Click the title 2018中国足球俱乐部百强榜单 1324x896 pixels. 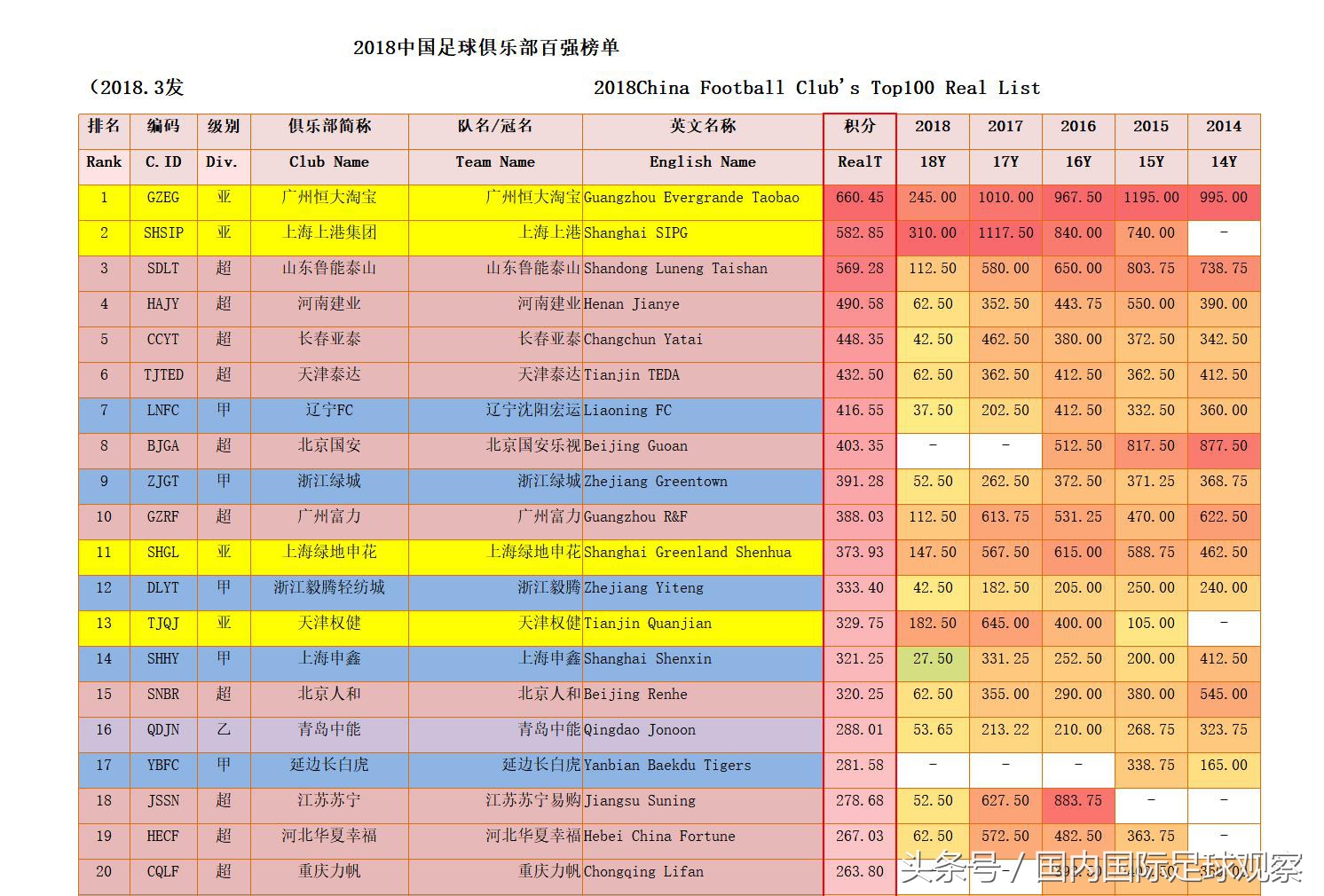[485, 48]
